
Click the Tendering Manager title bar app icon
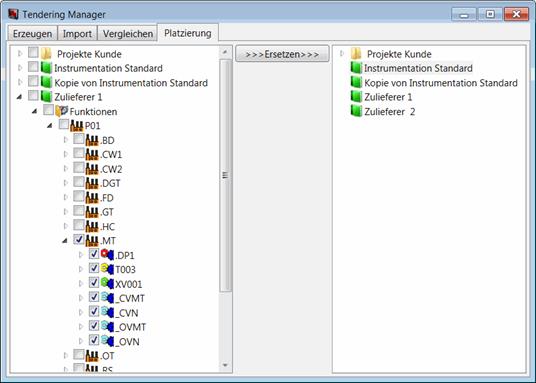click(13, 14)
